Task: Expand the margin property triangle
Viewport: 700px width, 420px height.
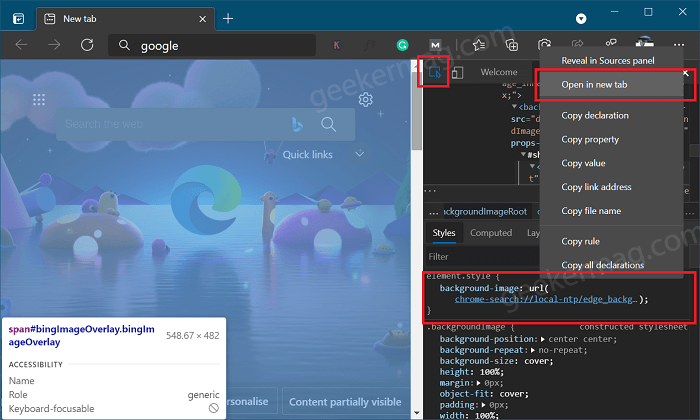Action: point(479,383)
